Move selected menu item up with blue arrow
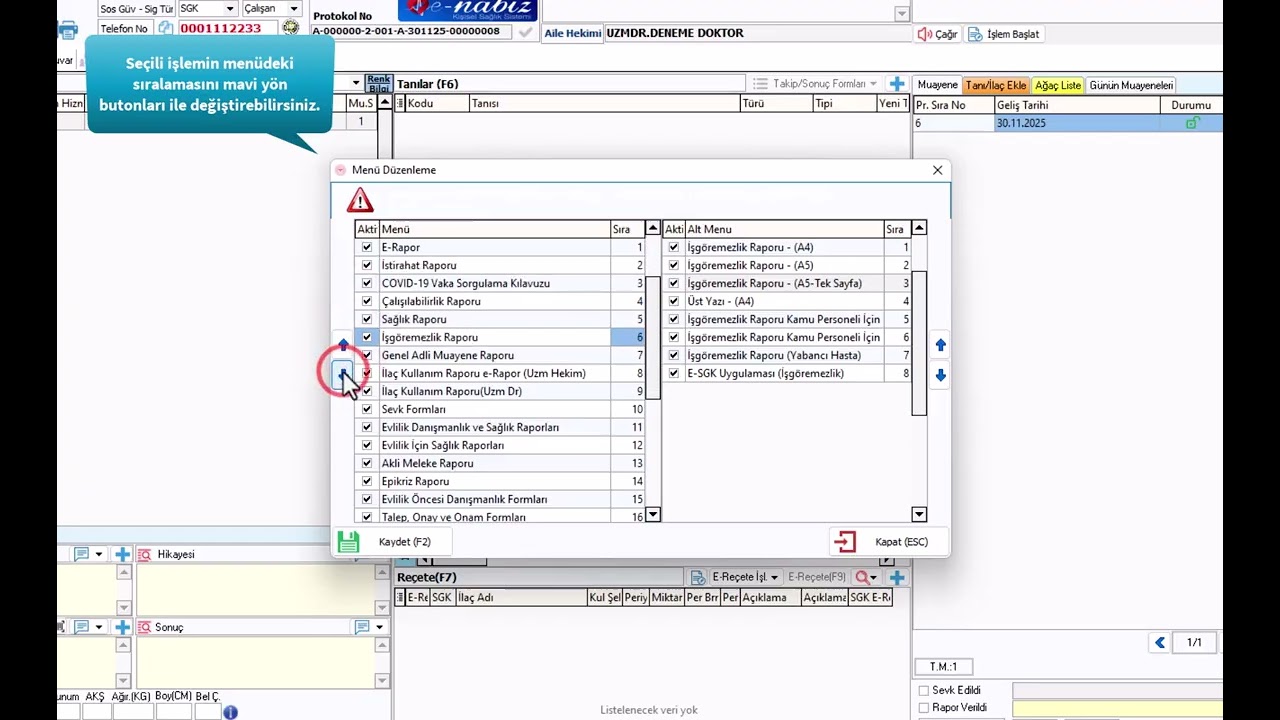The image size is (1280, 720). point(343,345)
